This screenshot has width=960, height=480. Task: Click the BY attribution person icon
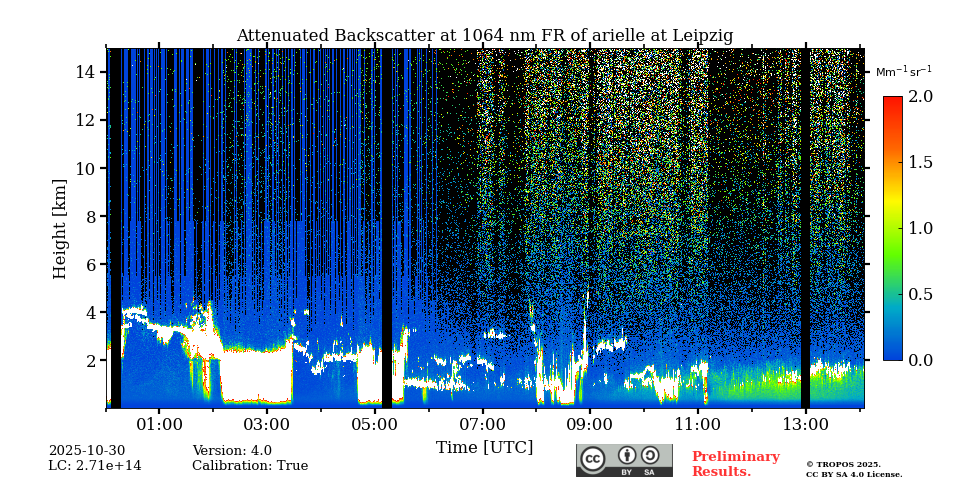[627, 456]
